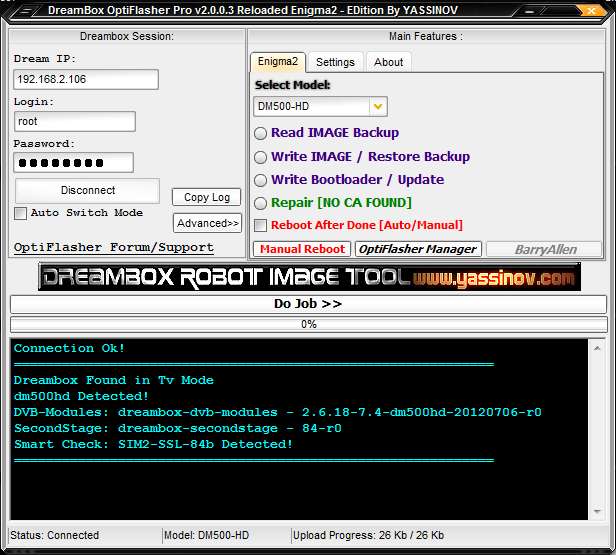Screen dimensions: 616x555
Task: Click 'Upload Progress: 26 Kb / 26 Kb'
Action: [x=368, y=535]
